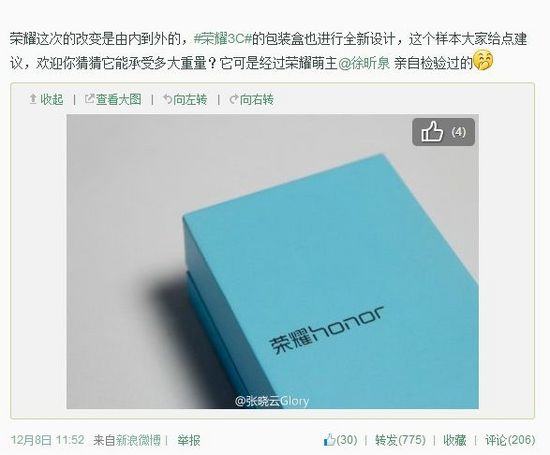Rotate image with 向左转

190,100
